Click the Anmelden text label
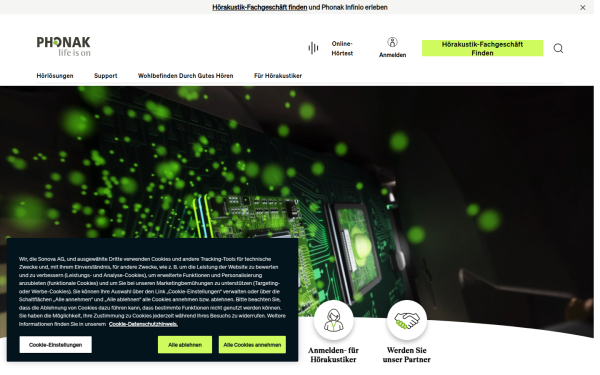Viewport: 600px width, 375px height. [392, 55]
